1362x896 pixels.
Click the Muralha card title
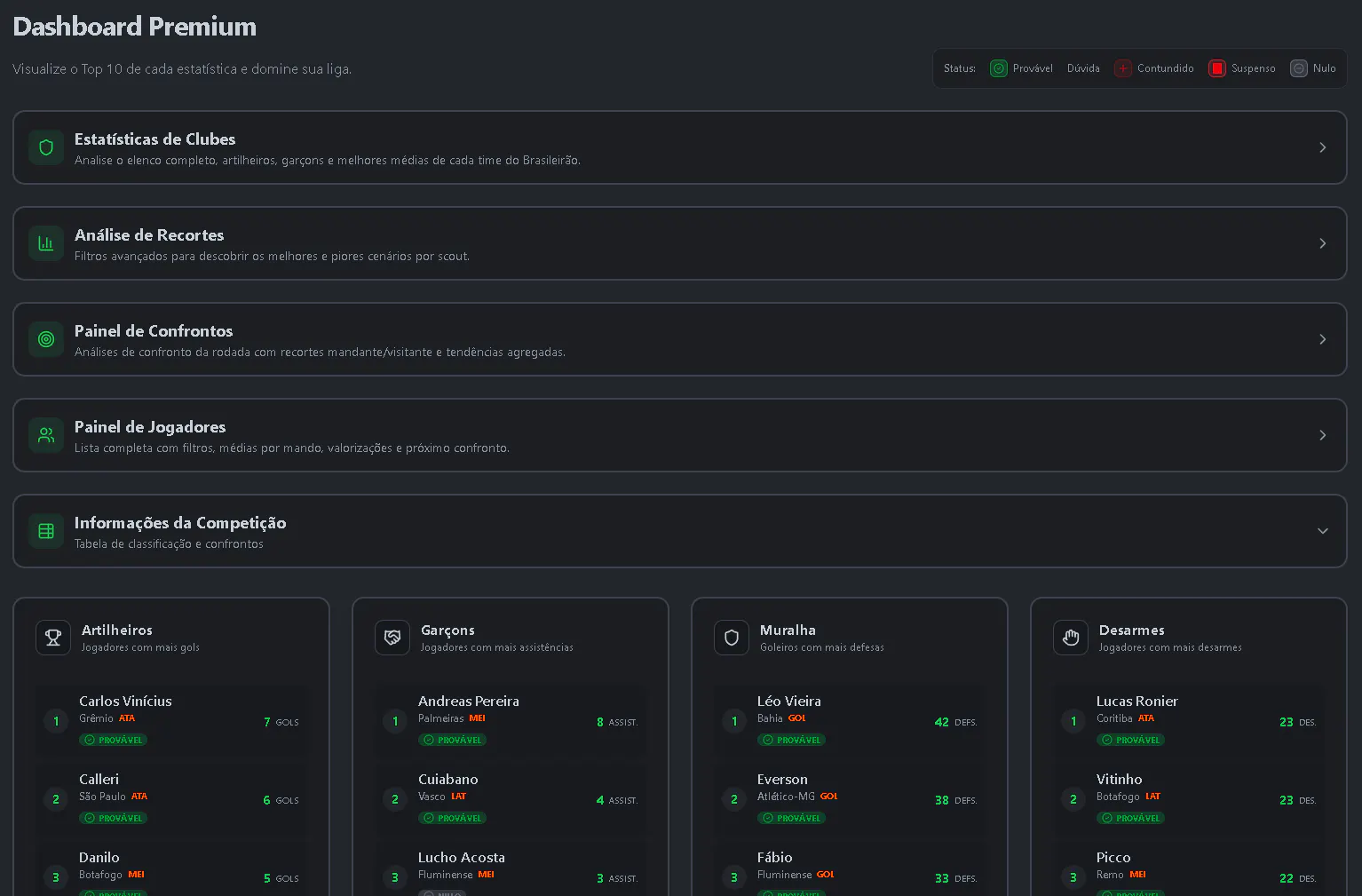click(x=788, y=630)
